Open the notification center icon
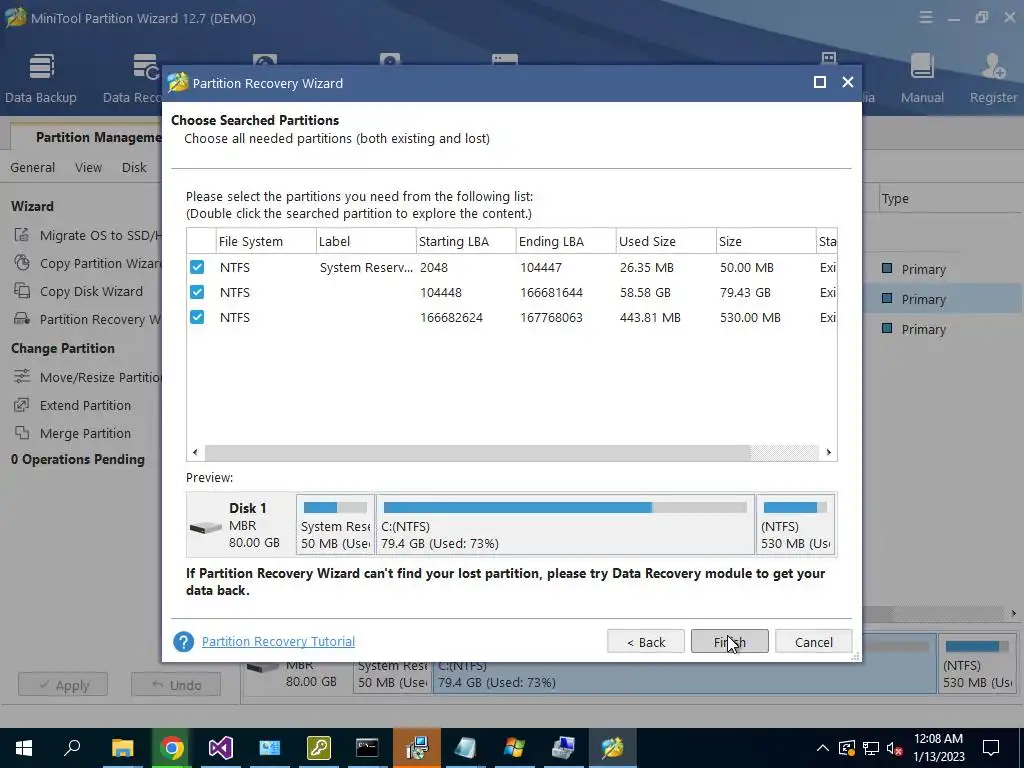 [991, 748]
